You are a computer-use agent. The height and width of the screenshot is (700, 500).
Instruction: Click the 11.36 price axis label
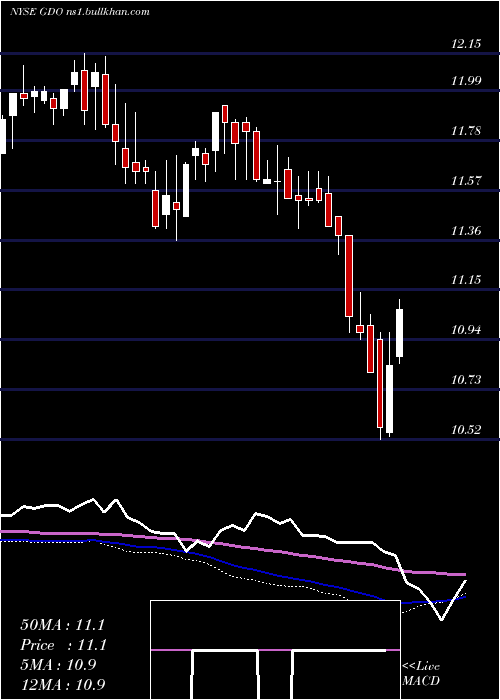pyautogui.click(x=466, y=231)
